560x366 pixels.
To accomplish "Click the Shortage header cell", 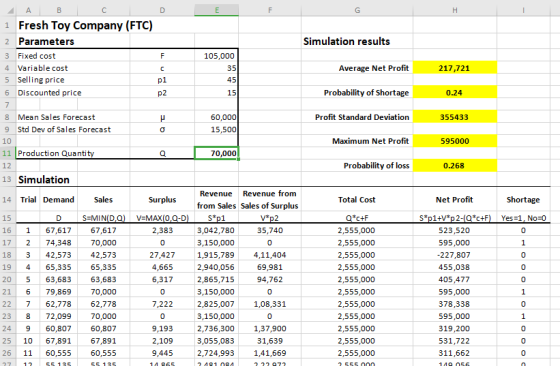I will pos(523,200).
